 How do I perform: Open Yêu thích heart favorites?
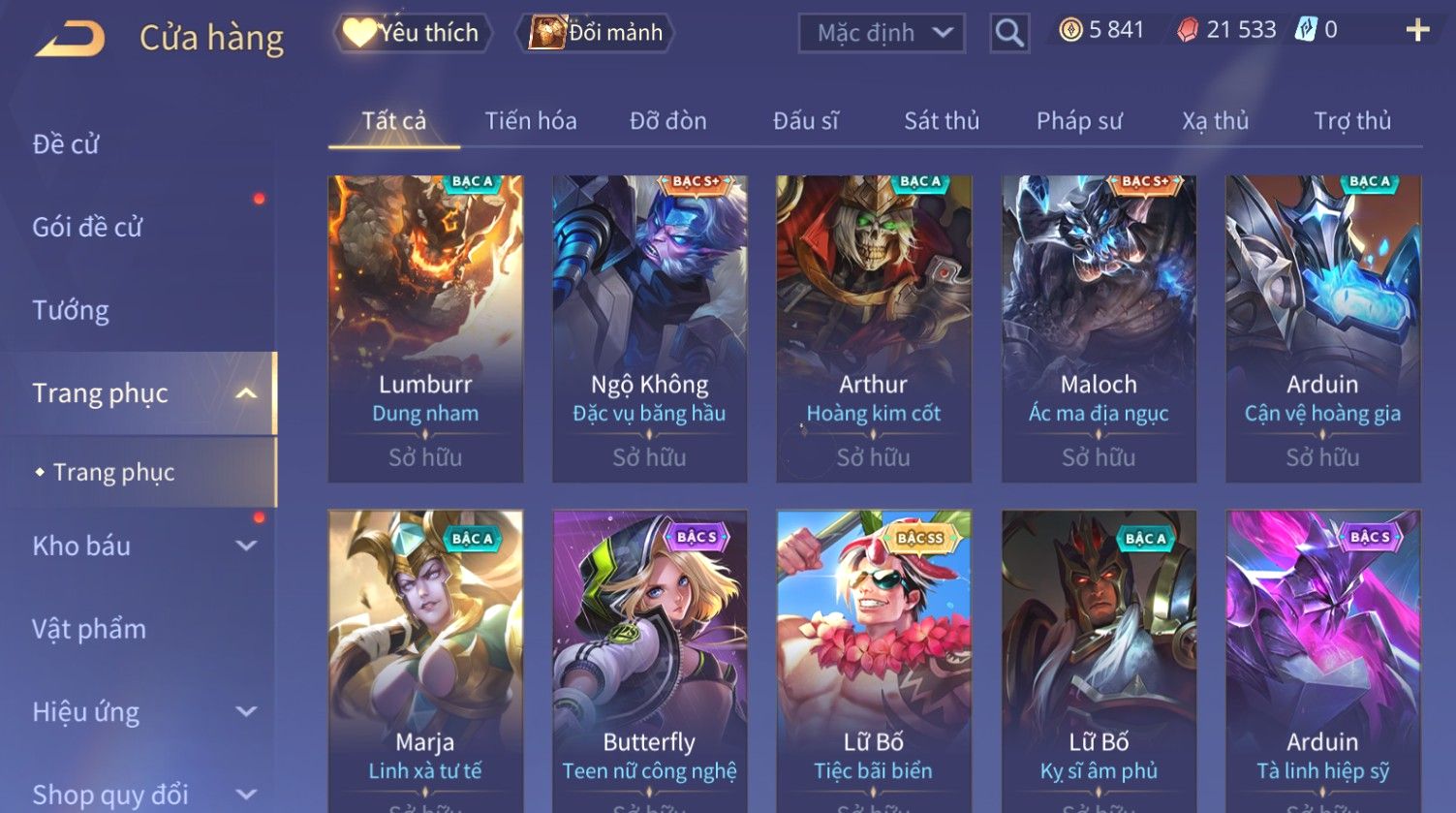coord(413,33)
